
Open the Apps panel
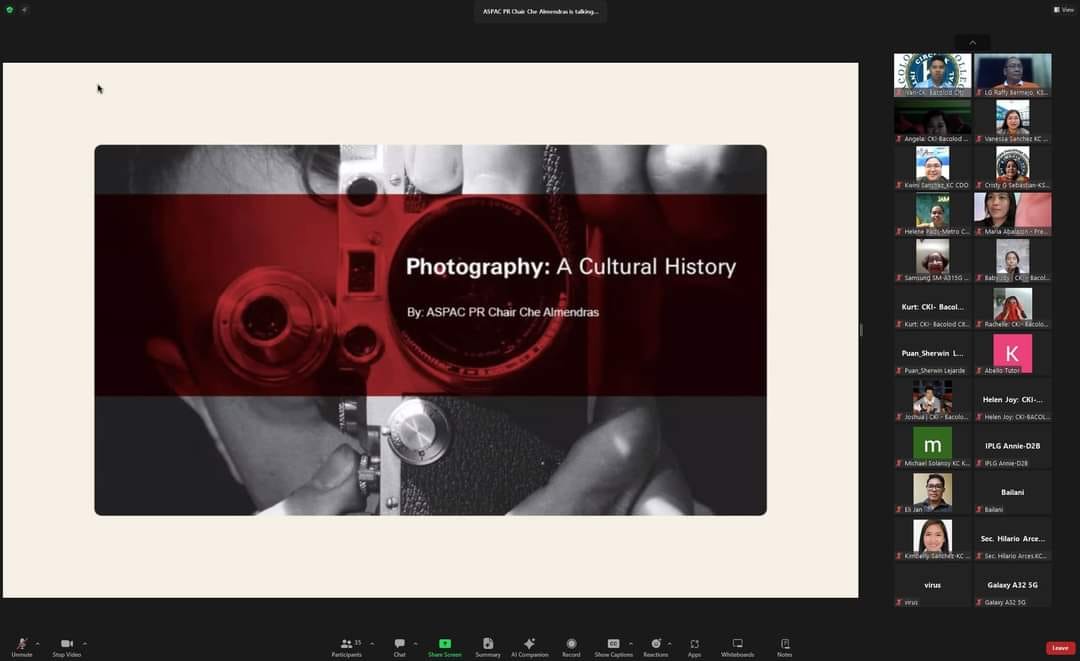pos(694,646)
